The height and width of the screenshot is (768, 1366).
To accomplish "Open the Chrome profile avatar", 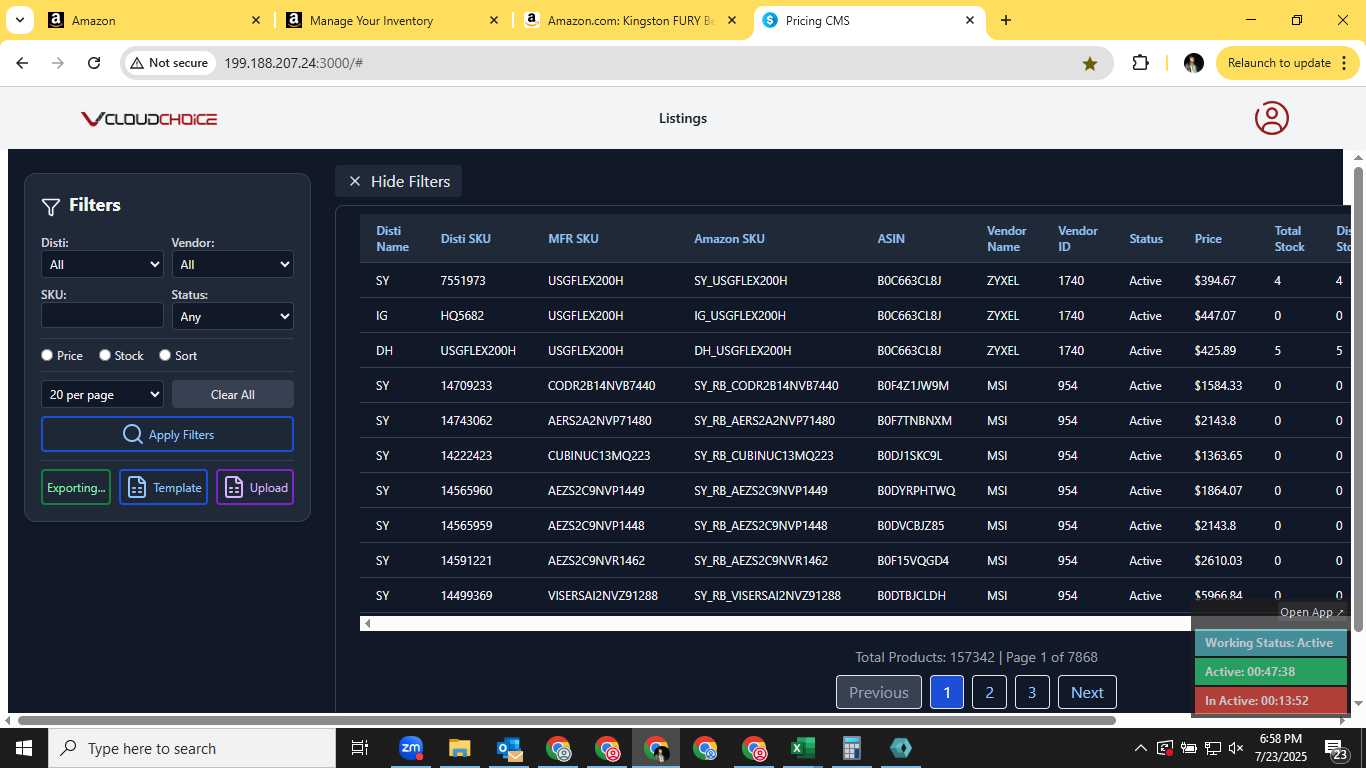I will coord(1193,63).
